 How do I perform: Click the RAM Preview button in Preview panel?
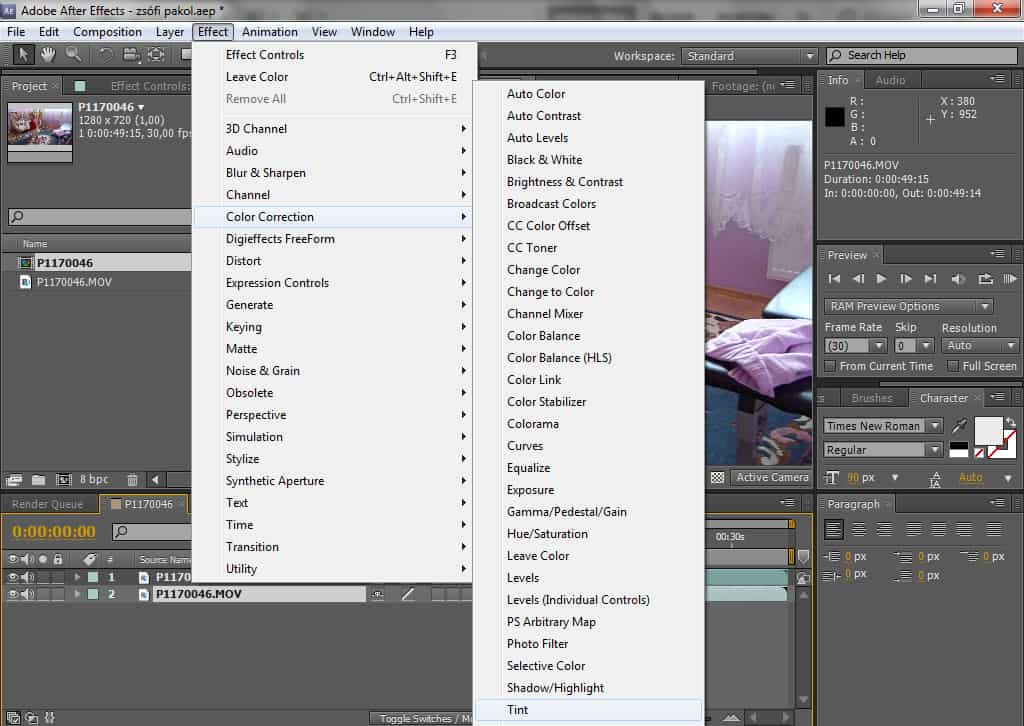(x=1010, y=278)
